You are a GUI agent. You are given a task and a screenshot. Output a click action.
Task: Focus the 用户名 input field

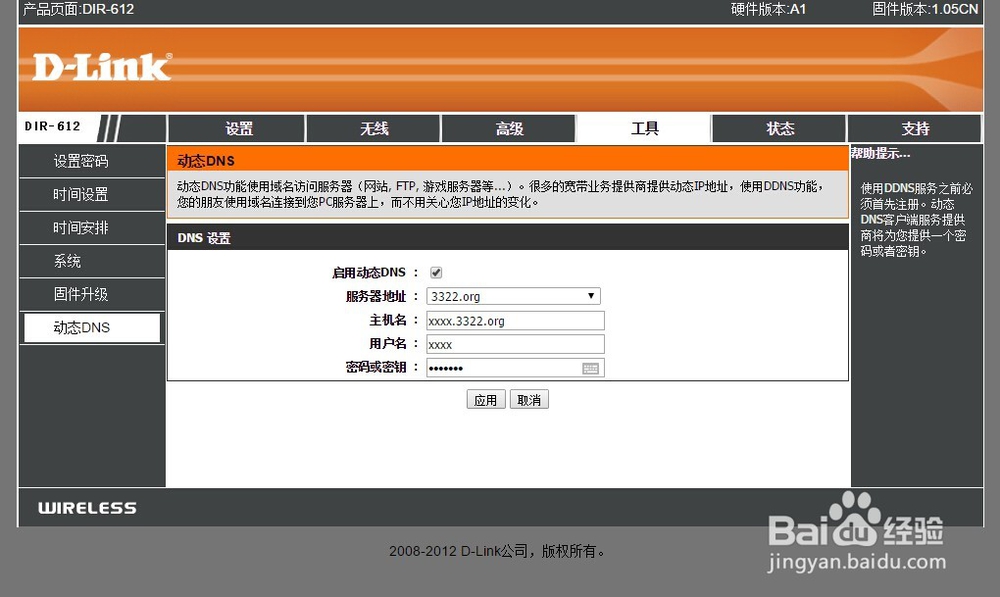[515, 344]
